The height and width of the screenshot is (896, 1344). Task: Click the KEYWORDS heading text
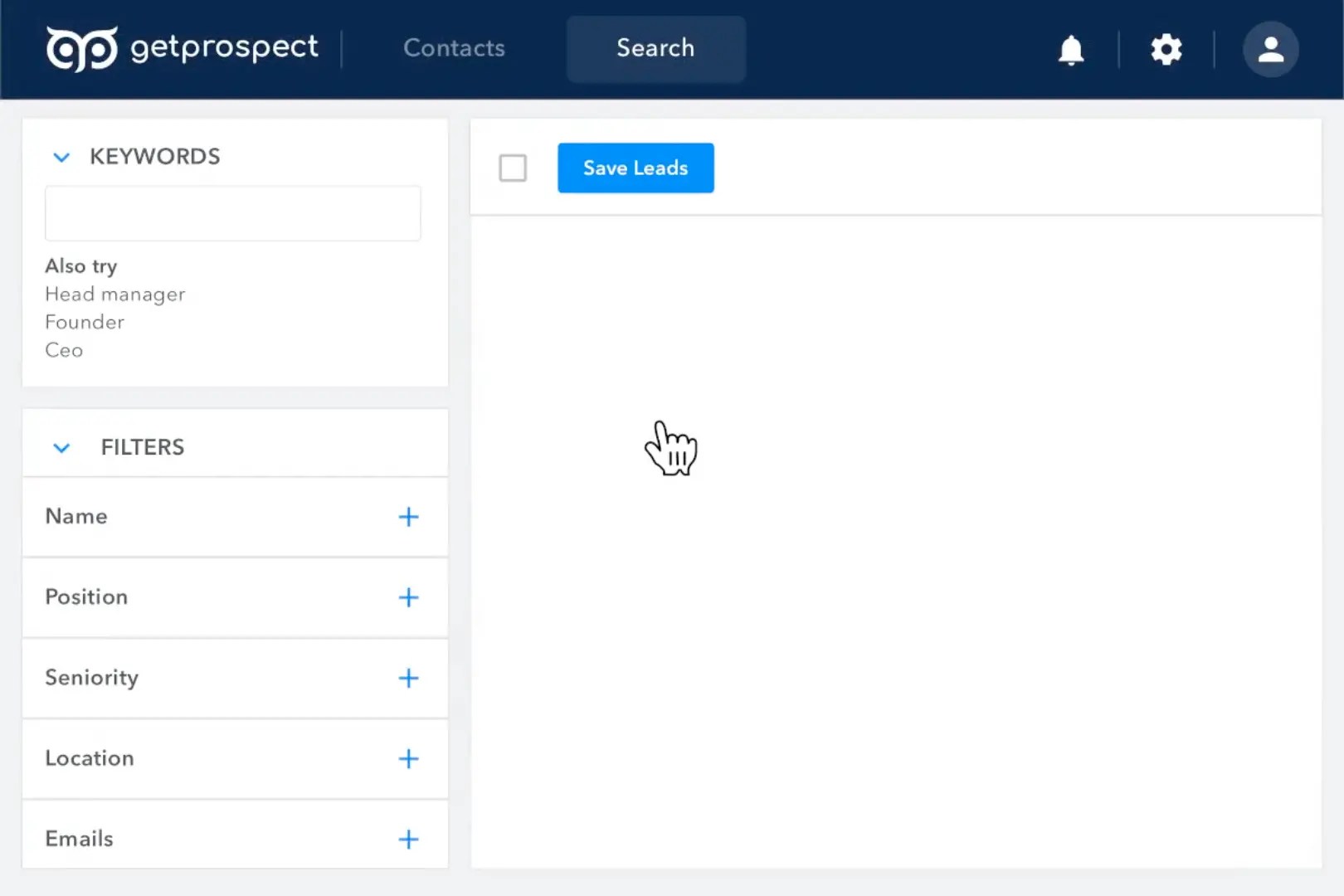click(x=155, y=157)
